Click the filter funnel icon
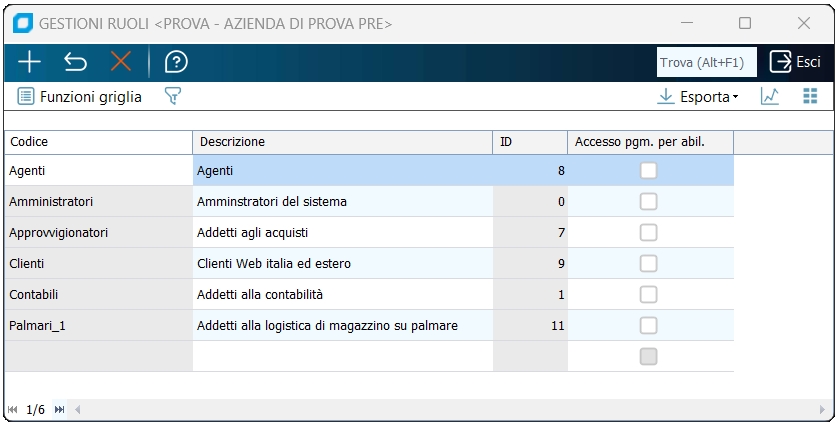The image size is (838, 424). [x=173, y=97]
